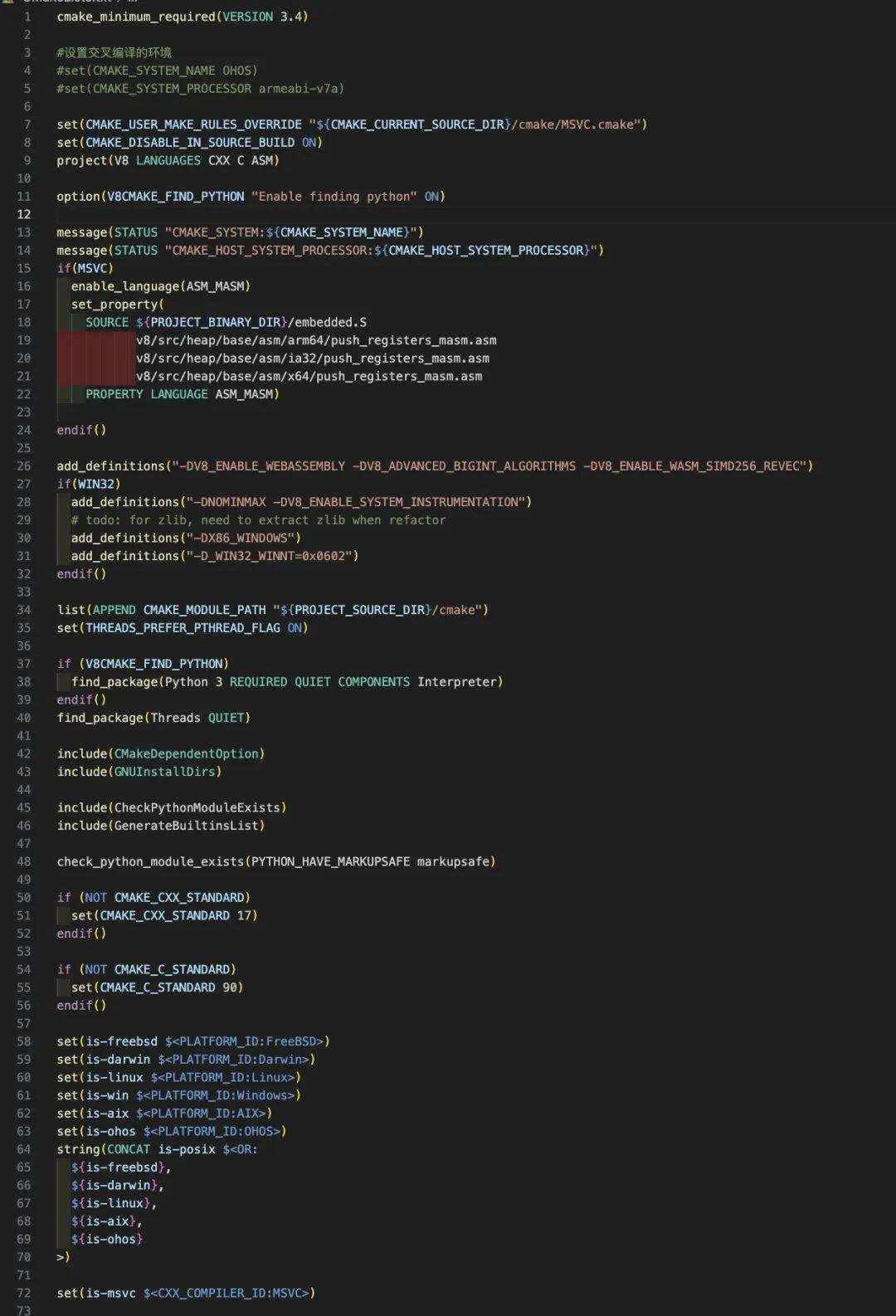The width and height of the screenshot is (896, 1316).
Task: Click the include(CMakeDependentOption) line
Action: point(161,753)
